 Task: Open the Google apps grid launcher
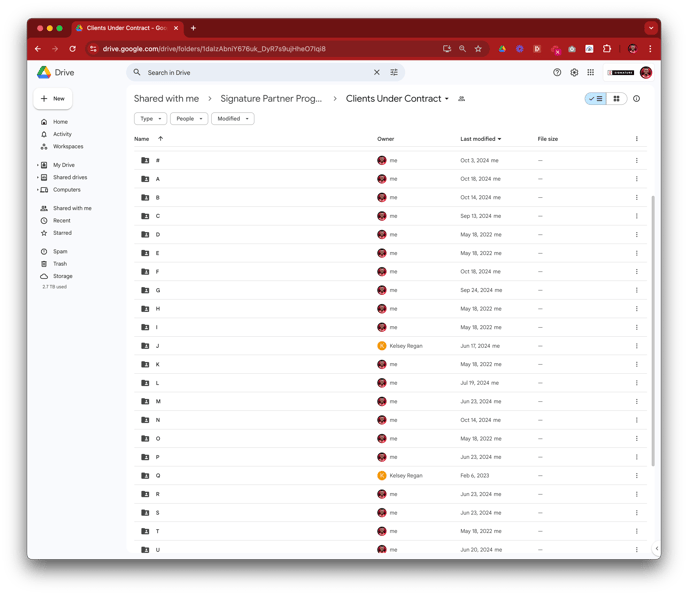click(x=591, y=73)
